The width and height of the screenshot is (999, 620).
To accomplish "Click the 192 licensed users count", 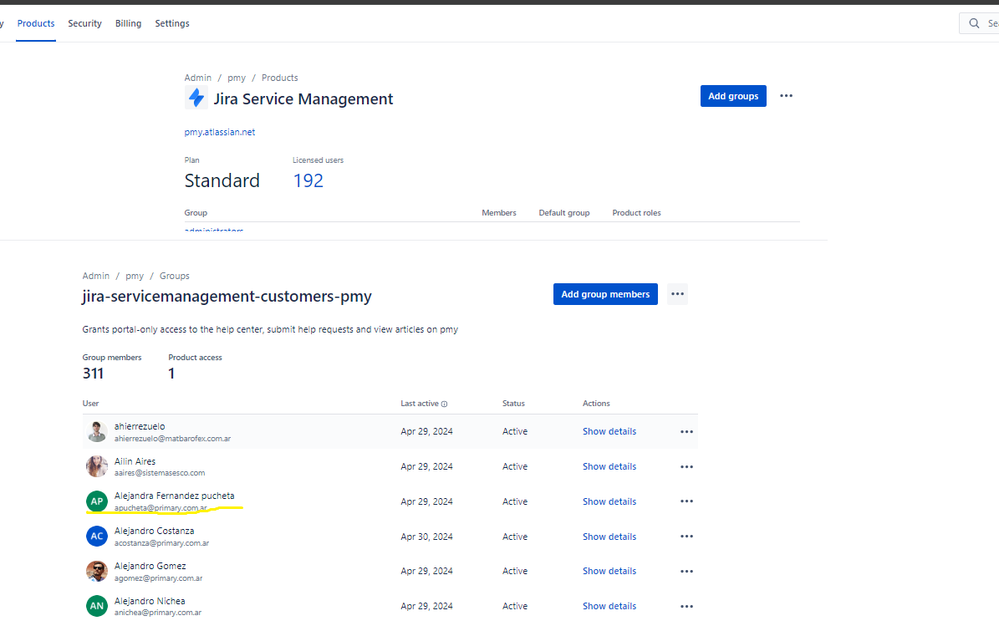I will click(308, 181).
